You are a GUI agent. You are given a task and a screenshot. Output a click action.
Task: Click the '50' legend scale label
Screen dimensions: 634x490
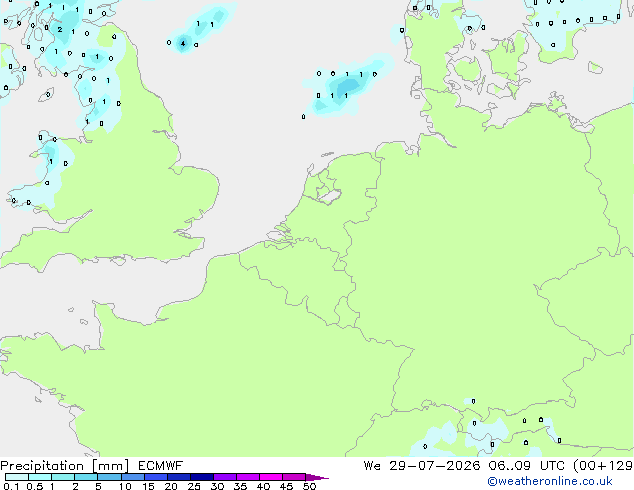click(x=309, y=486)
